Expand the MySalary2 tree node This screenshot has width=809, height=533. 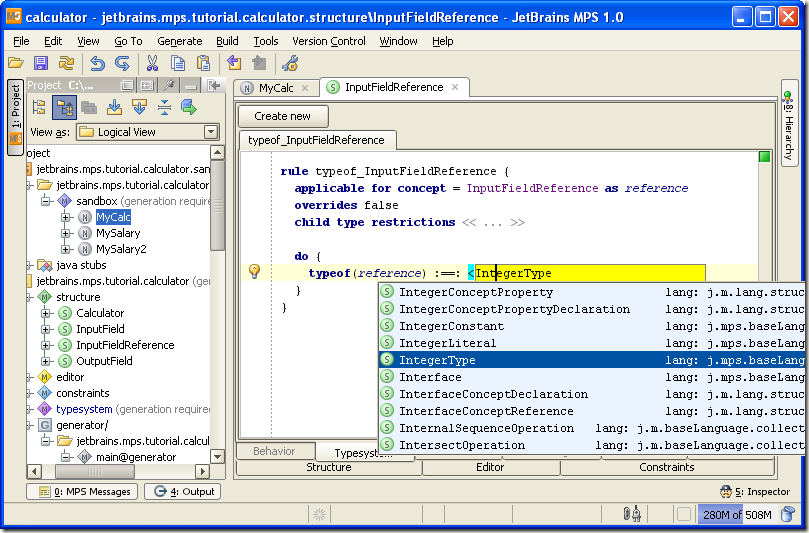pyautogui.click(x=66, y=250)
